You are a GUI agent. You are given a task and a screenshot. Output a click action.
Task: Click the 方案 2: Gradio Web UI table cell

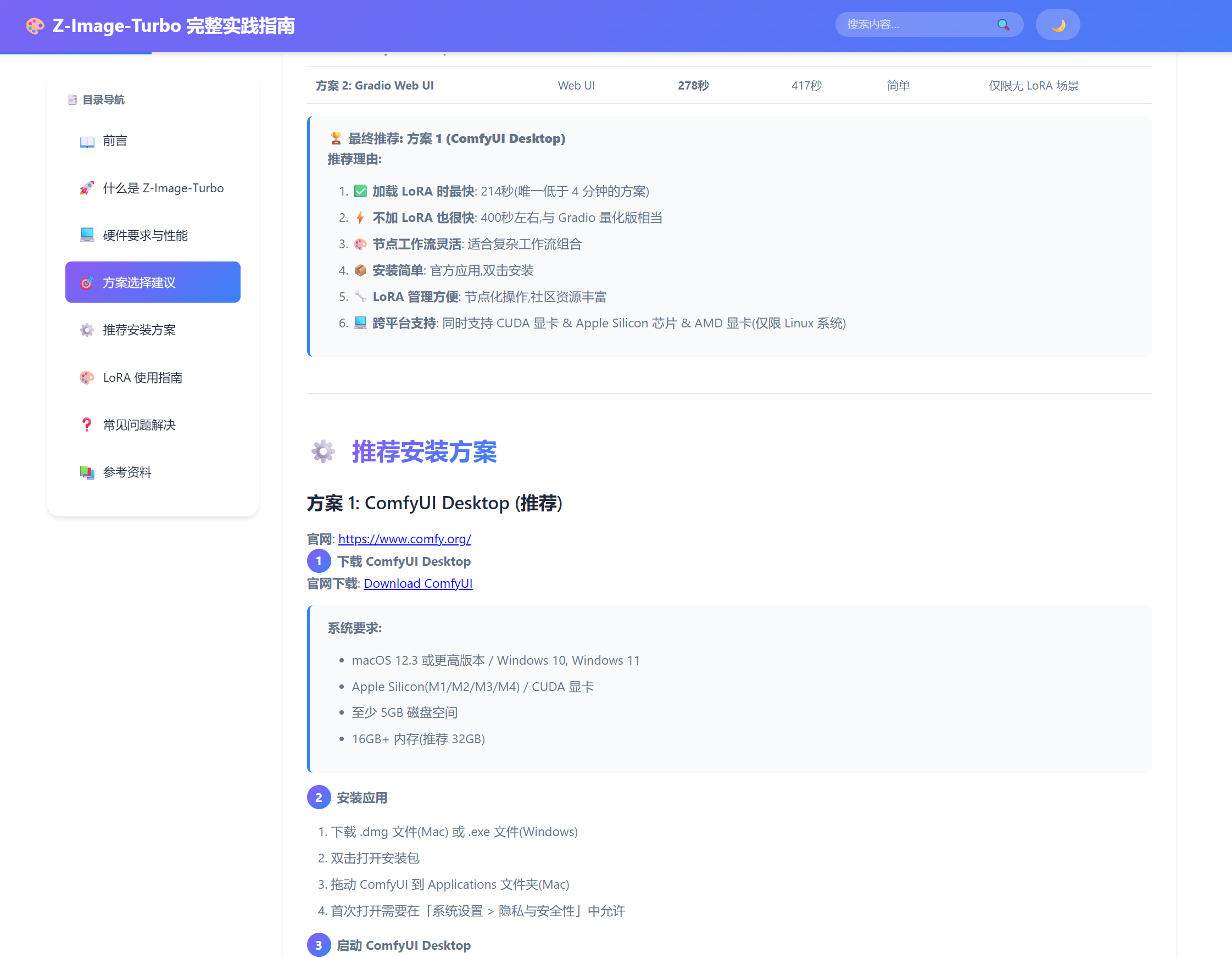pos(375,85)
